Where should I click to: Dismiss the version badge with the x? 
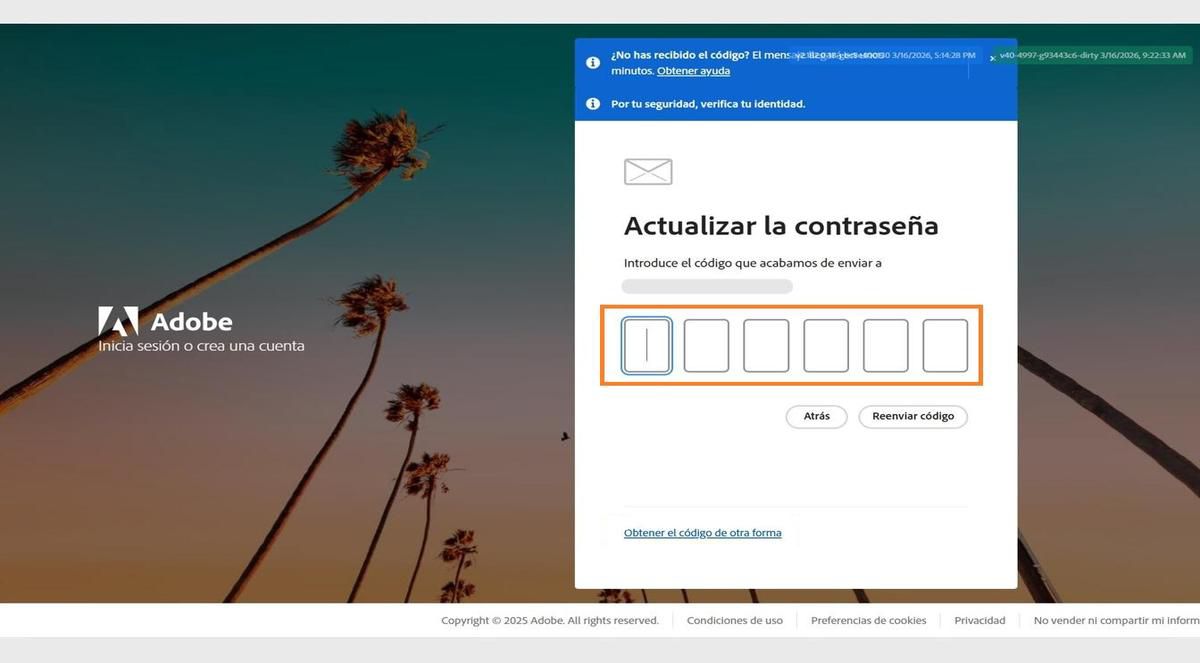[991, 56]
